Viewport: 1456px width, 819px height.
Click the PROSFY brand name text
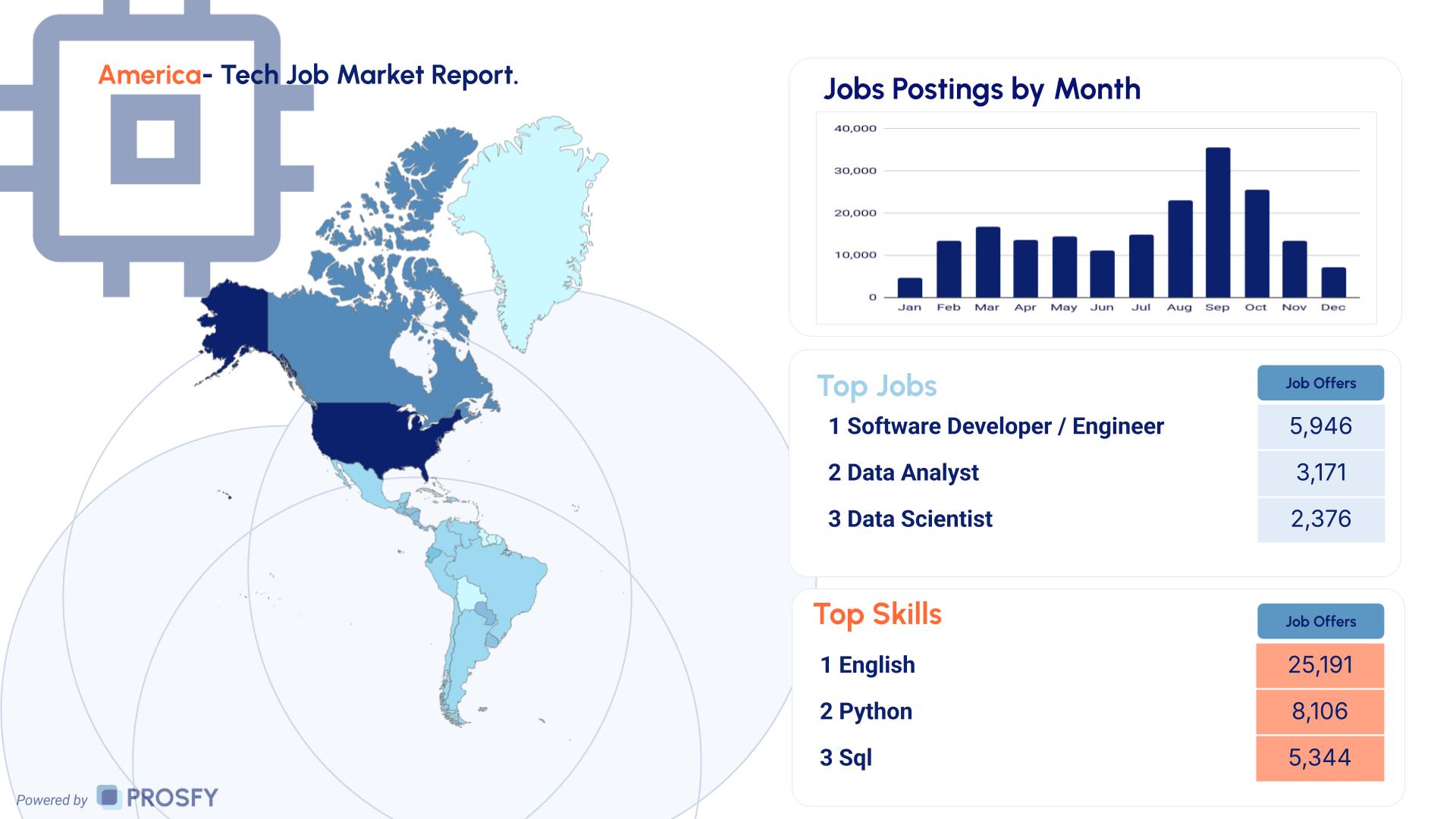tap(172, 798)
